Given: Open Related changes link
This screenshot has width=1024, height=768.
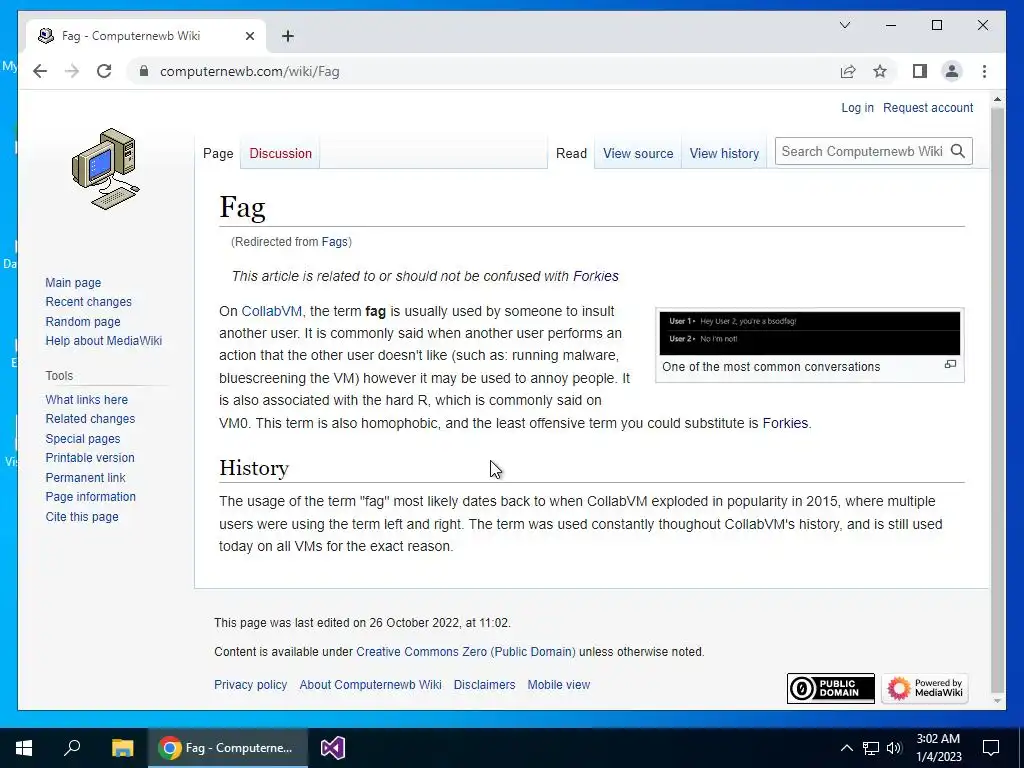Looking at the screenshot, I should (90, 419).
